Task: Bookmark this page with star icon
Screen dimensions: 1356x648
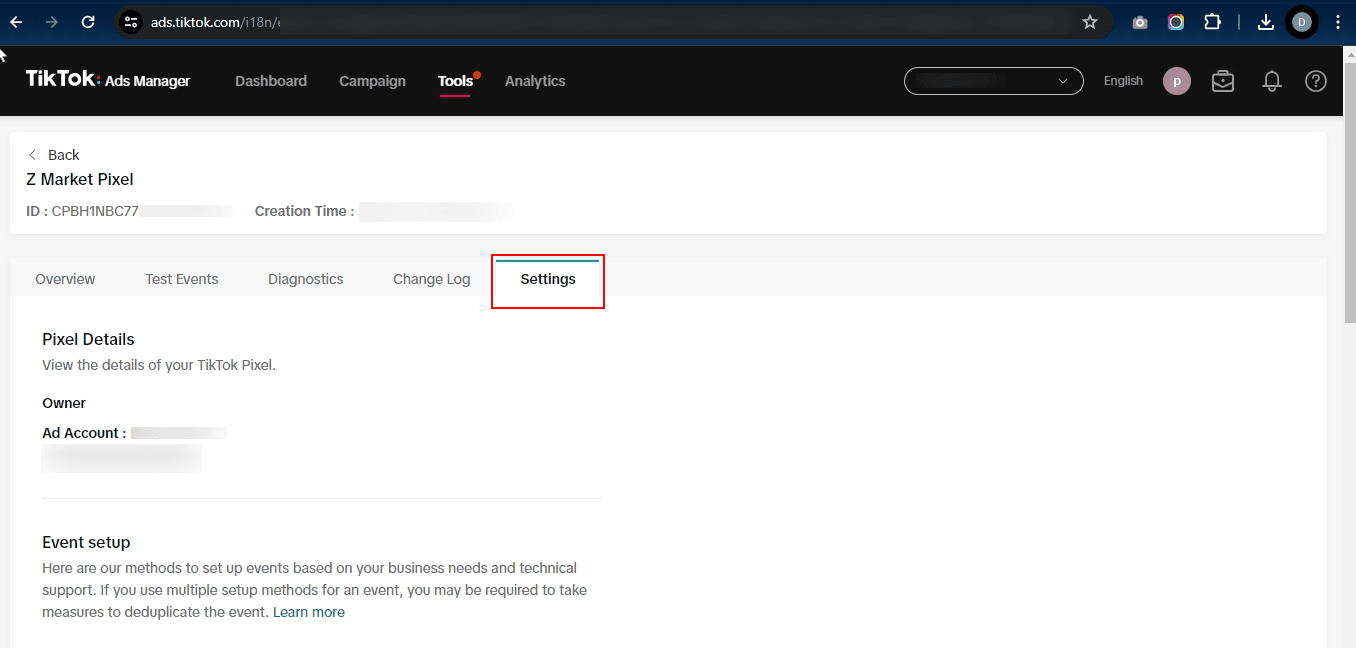Action: (x=1090, y=22)
